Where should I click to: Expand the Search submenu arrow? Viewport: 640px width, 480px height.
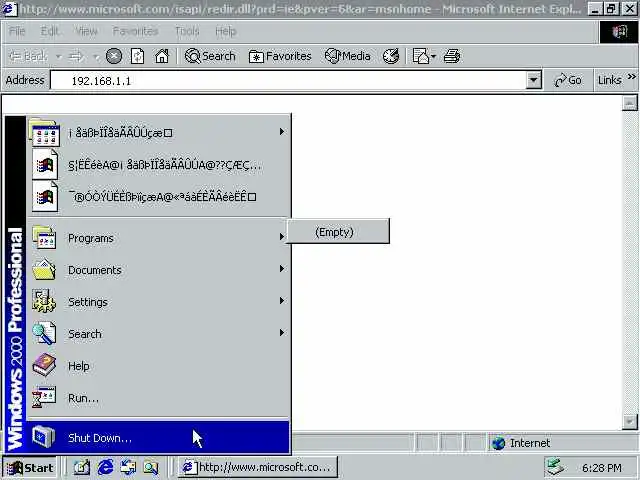[x=282, y=333]
